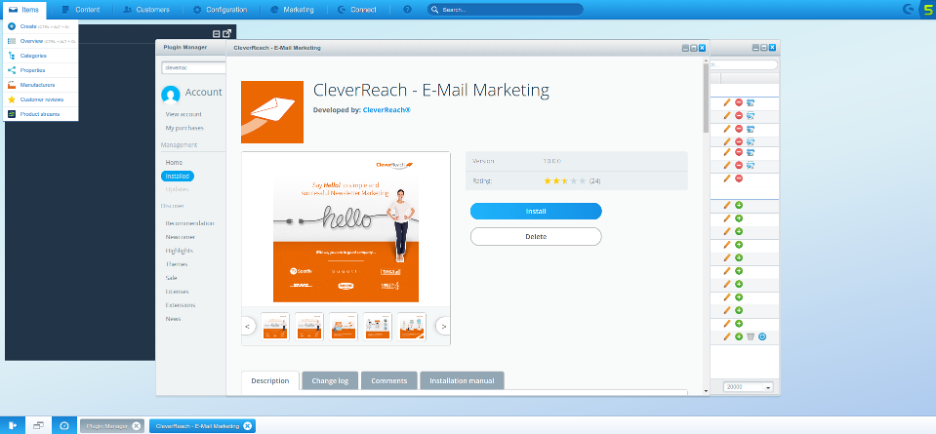Click the dashboard gauge icon in the bottom taskbar

click(x=64, y=425)
